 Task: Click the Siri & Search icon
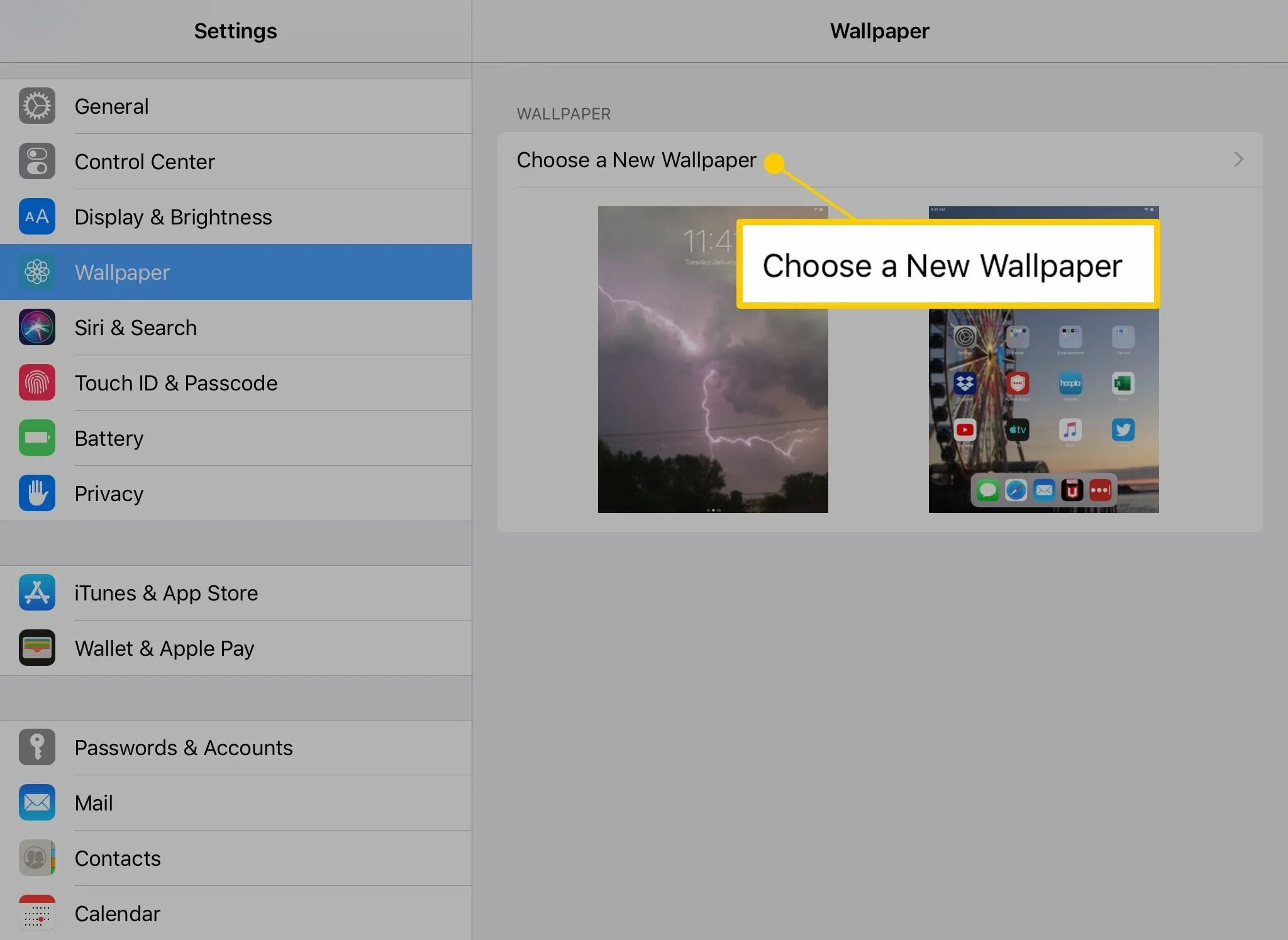coord(36,328)
